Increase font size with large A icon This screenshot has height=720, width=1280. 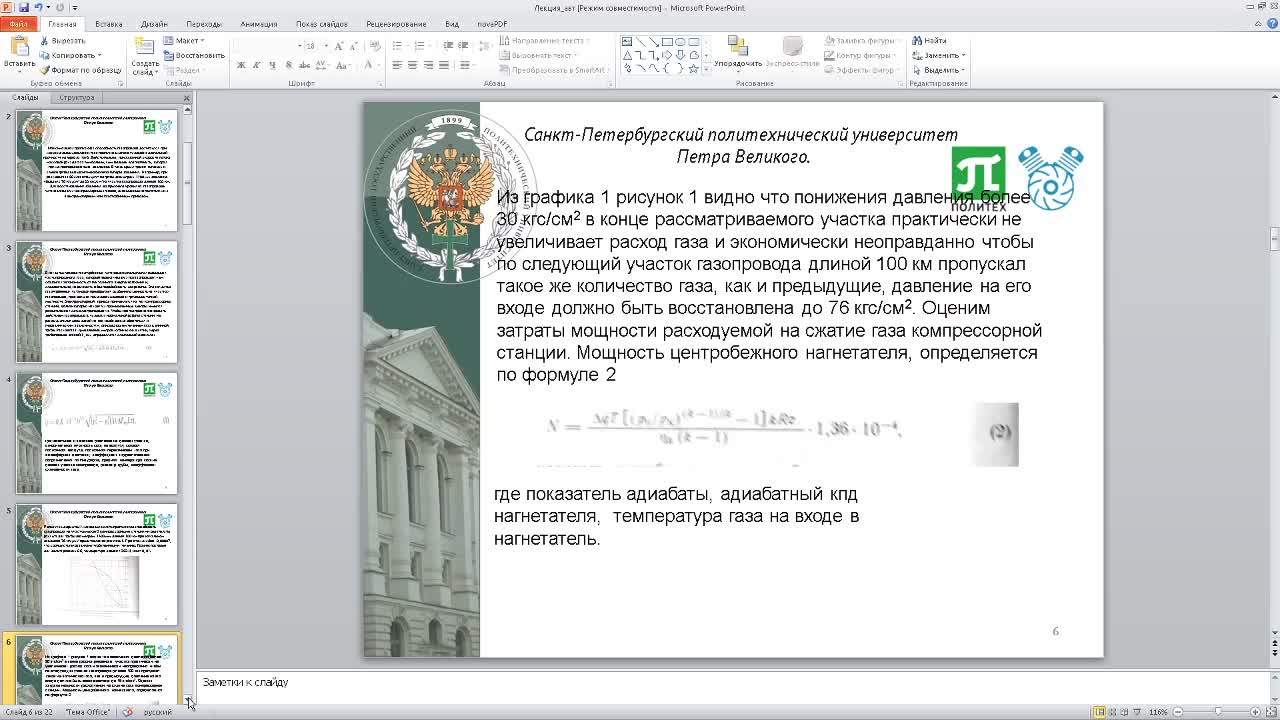point(340,46)
